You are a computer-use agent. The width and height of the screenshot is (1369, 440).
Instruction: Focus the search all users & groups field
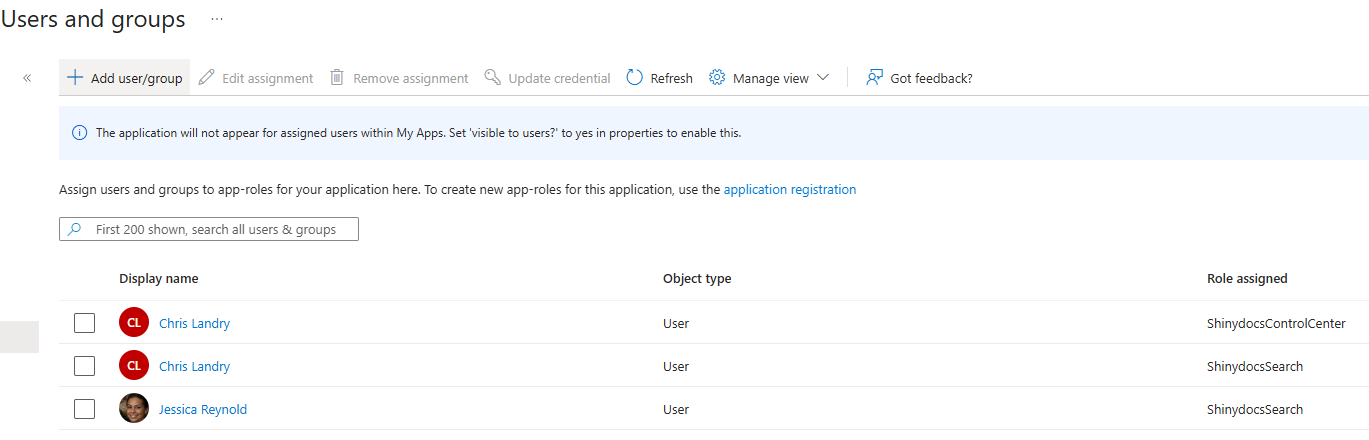point(215,229)
